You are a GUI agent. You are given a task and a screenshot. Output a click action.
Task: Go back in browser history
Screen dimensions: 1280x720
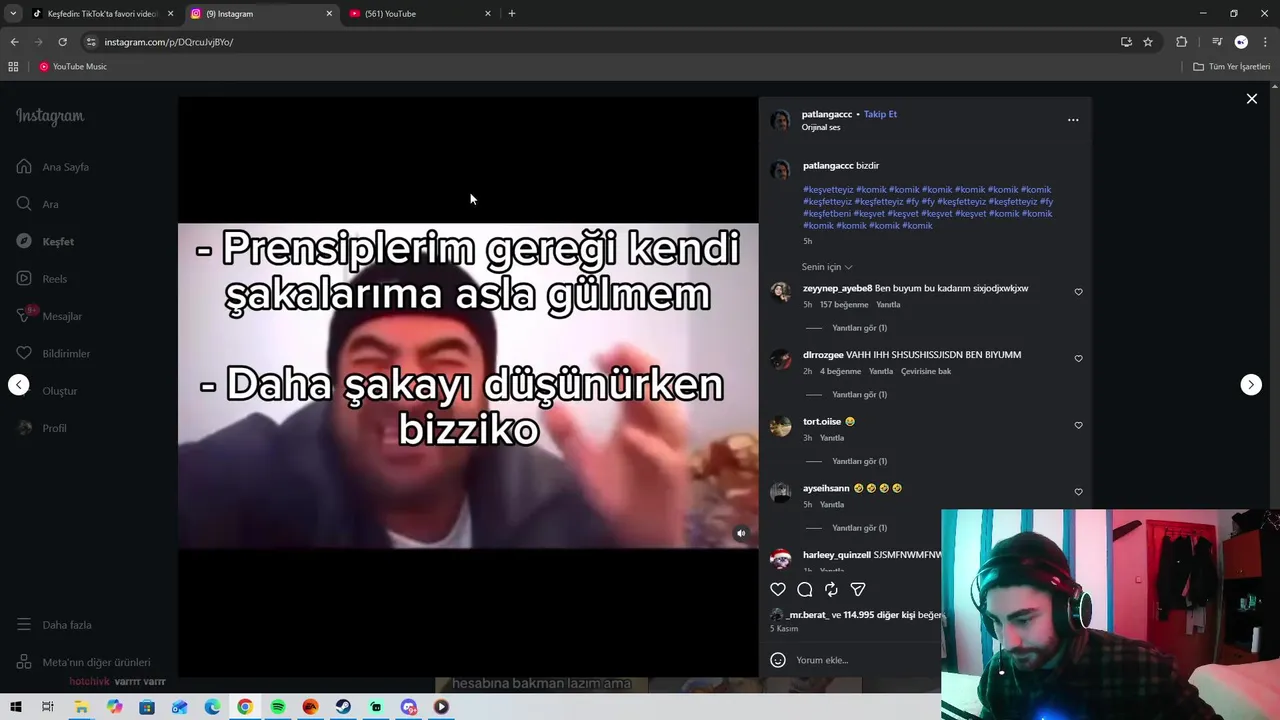coord(14,42)
